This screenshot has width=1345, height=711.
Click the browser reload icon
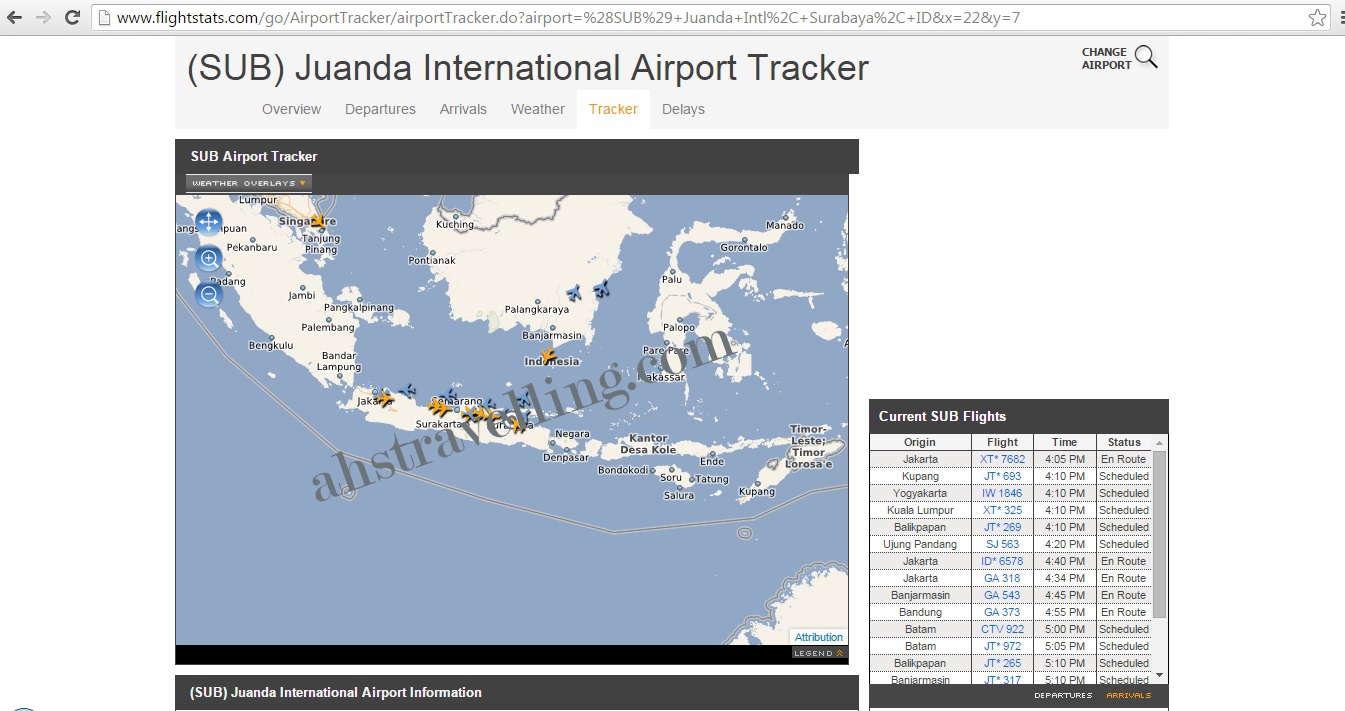[x=72, y=17]
